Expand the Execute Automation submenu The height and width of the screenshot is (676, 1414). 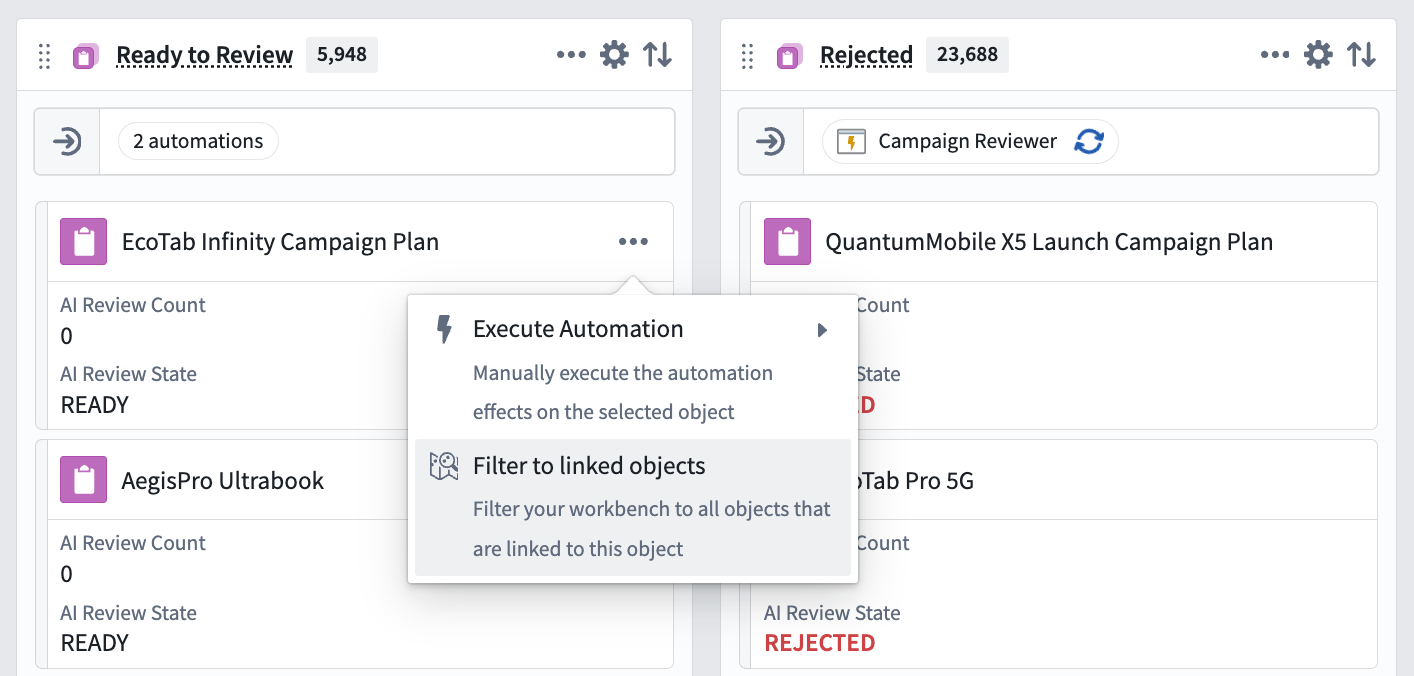(822, 329)
